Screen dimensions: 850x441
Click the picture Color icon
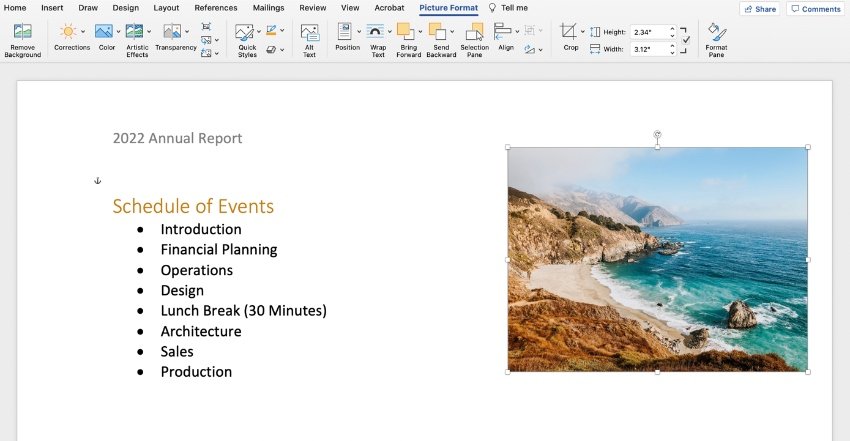(x=104, y=31)
